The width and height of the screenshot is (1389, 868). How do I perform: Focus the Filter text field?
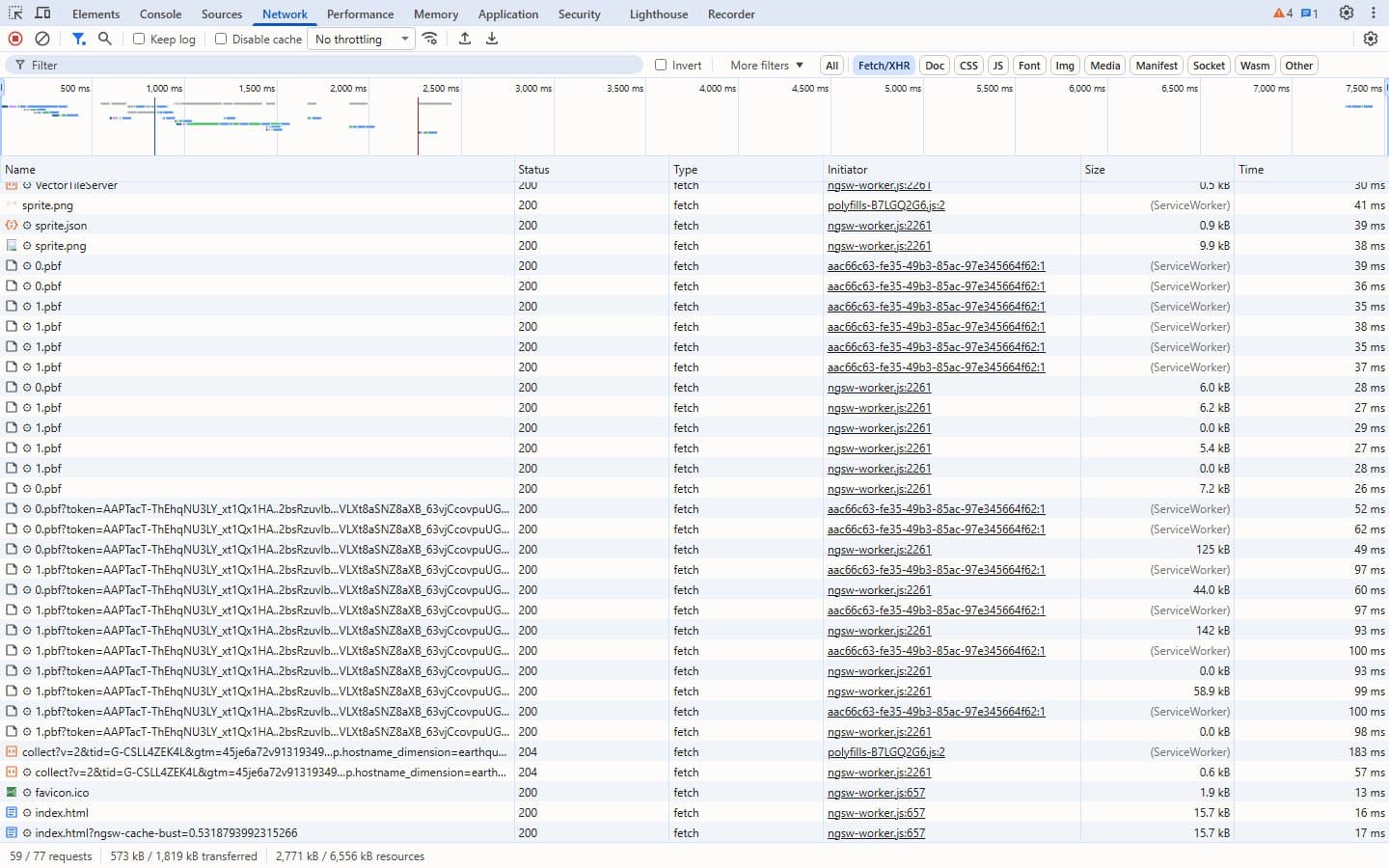[324, 66]
